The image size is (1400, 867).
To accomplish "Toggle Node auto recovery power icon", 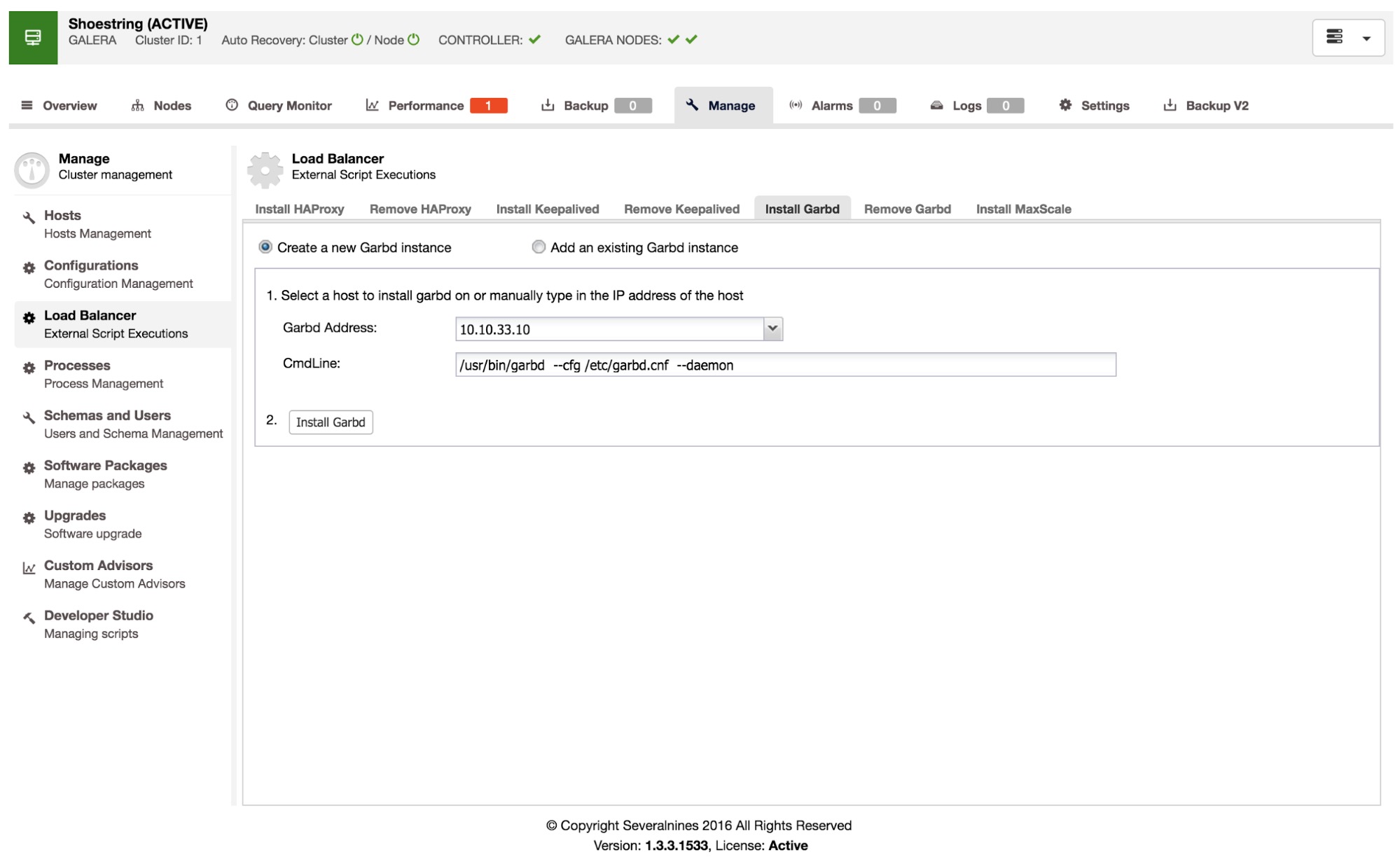I will pos(413,39).
